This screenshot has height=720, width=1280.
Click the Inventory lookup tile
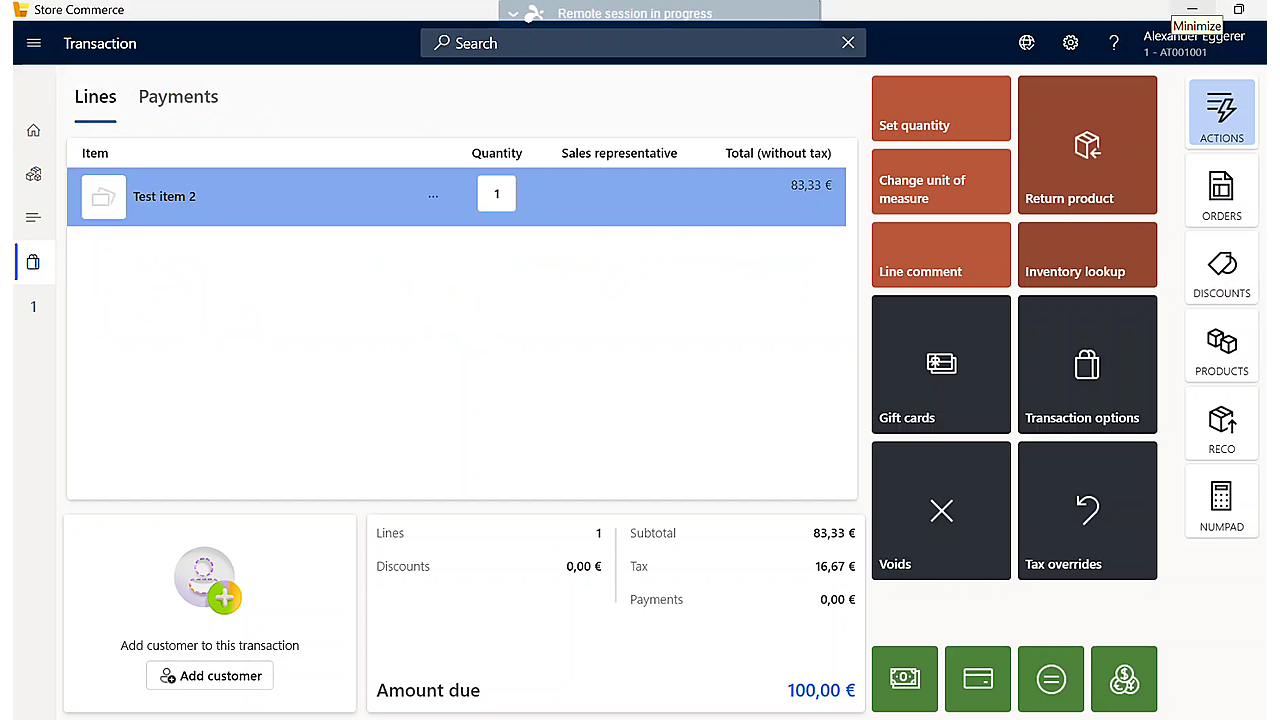[x=1087, y=254]
